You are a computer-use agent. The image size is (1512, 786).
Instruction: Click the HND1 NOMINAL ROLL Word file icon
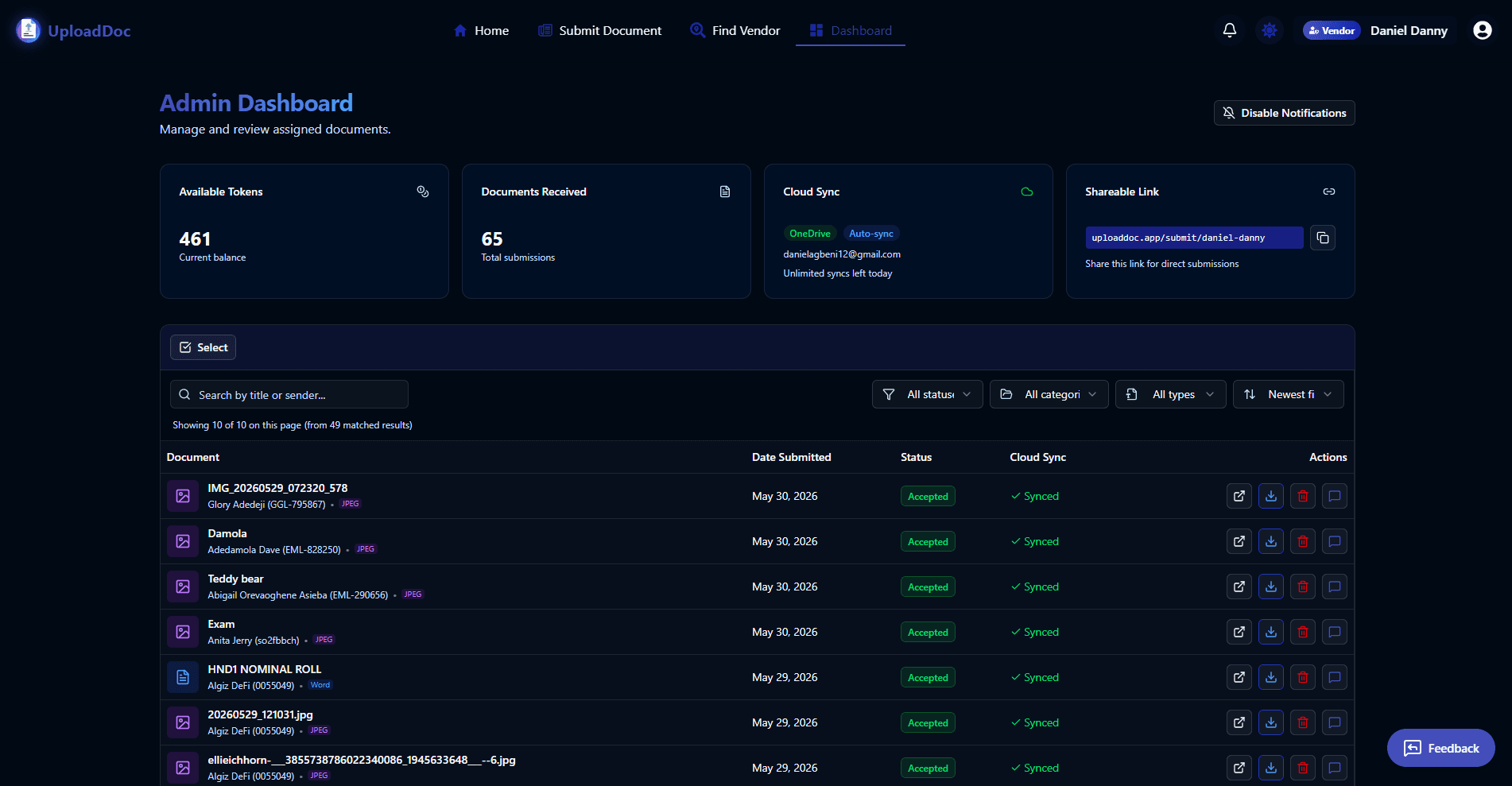(x=182, y=677)
